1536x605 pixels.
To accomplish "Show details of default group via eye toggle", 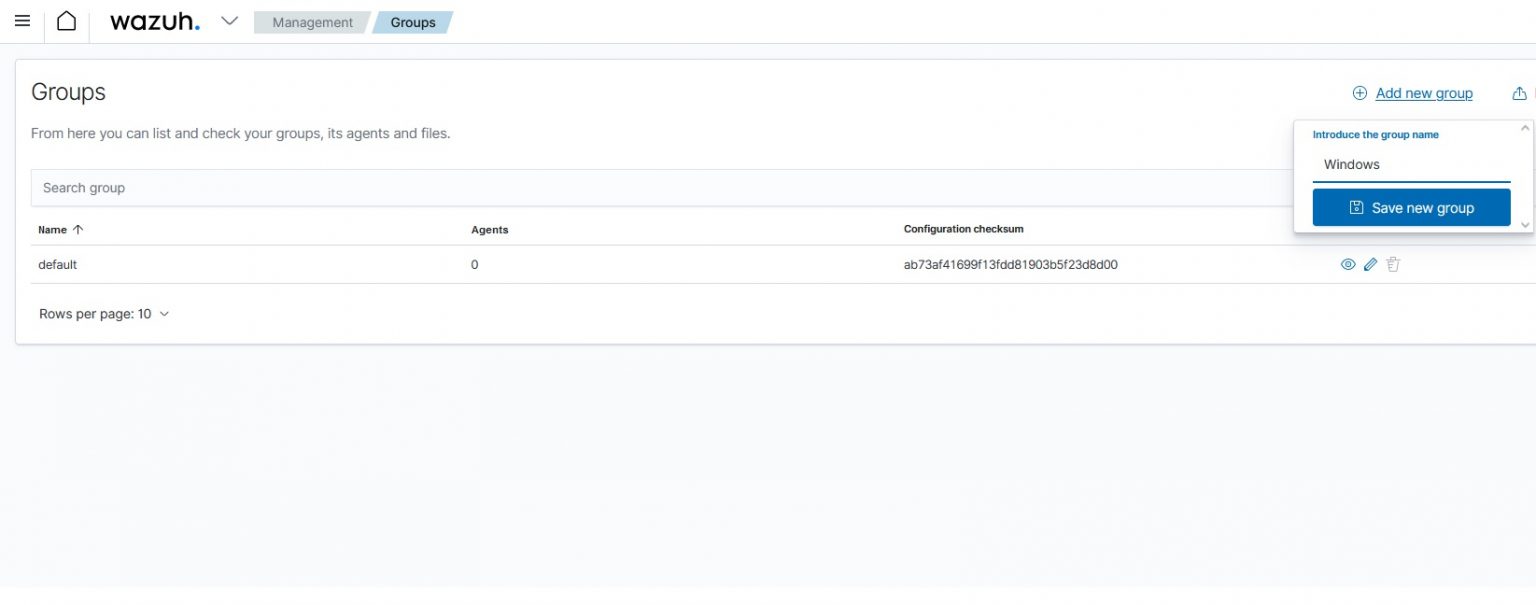I will (1348, 264).
